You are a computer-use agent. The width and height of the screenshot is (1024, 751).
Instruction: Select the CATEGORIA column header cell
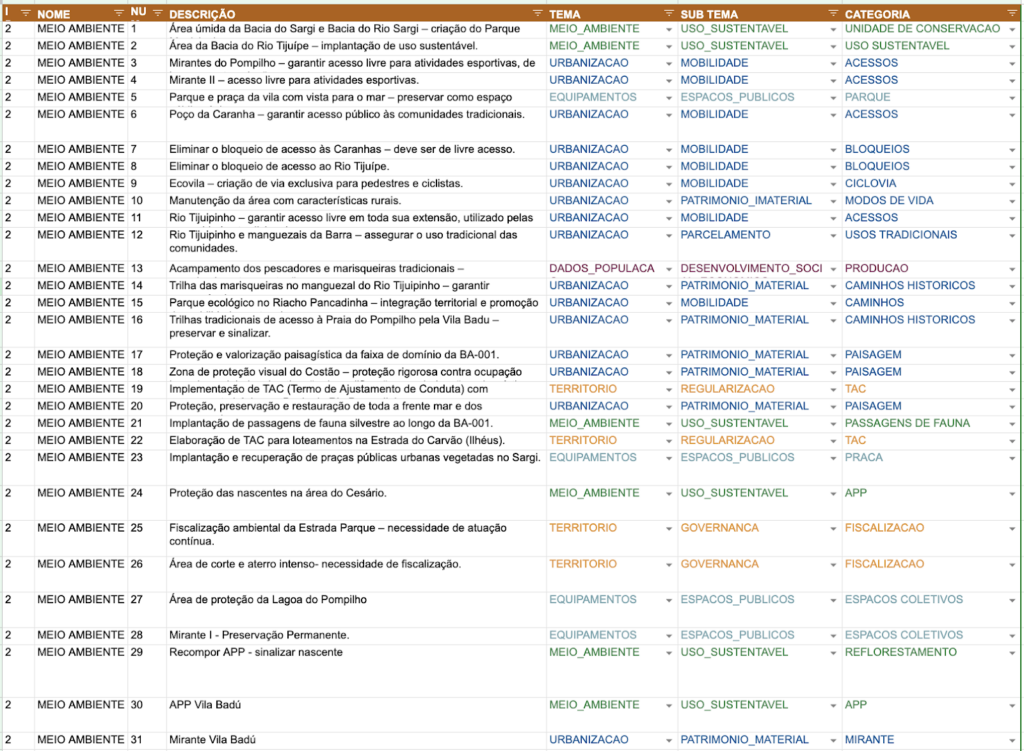pyautogui.click(x=920, y=14)
